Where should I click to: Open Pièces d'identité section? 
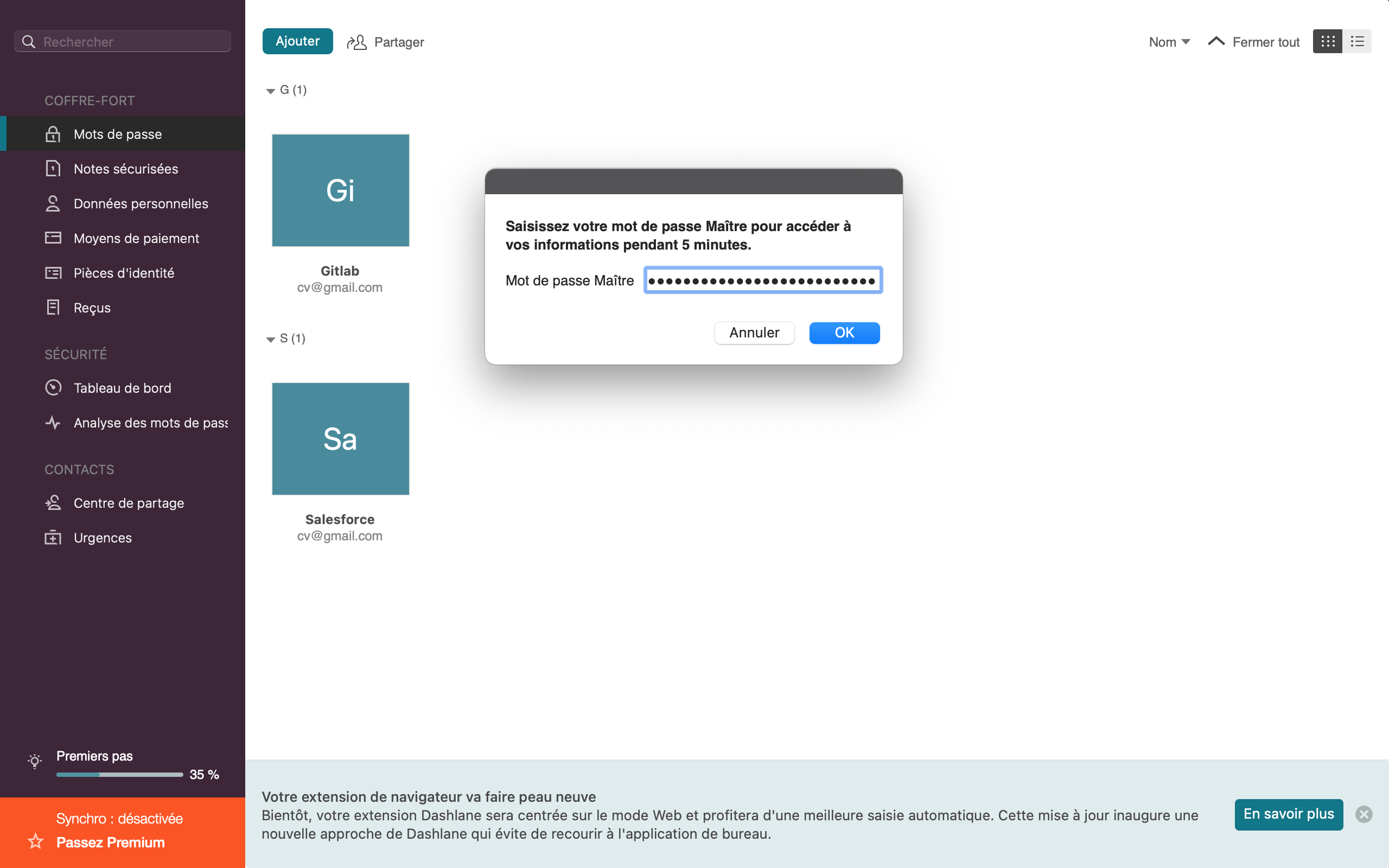click(x=122, y=273)
